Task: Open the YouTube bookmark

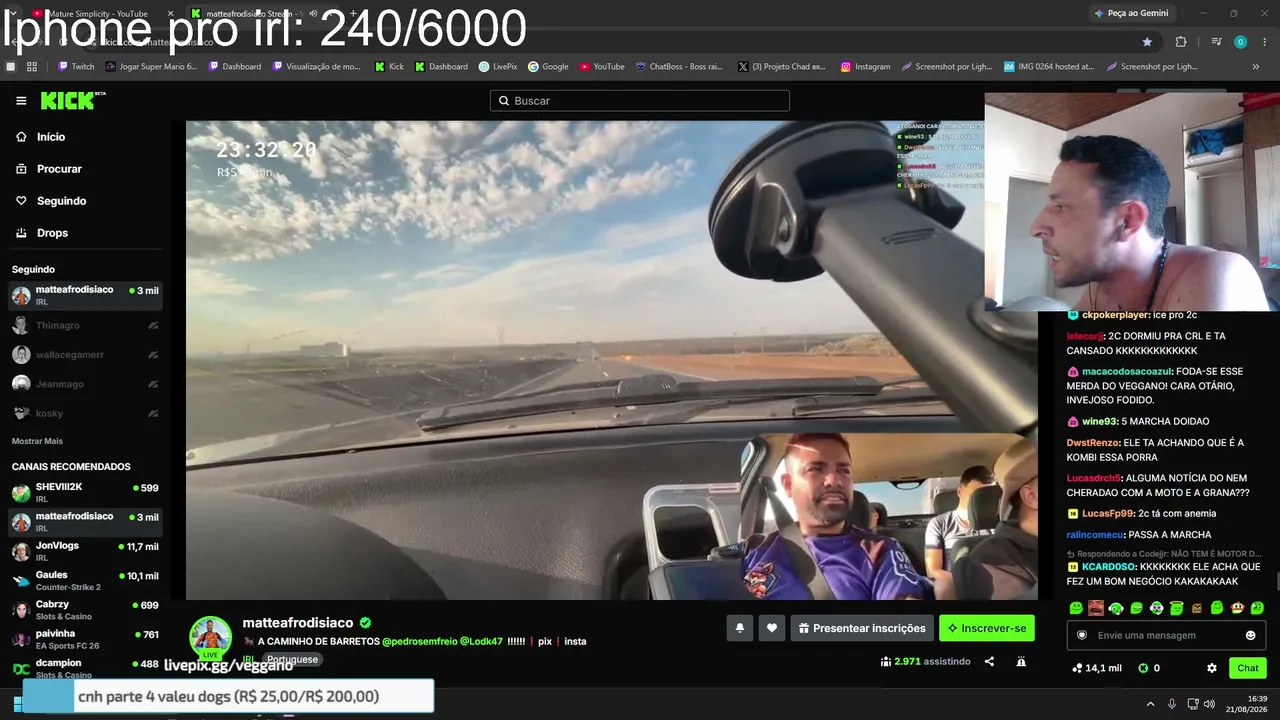Action: tap(602, 67)
